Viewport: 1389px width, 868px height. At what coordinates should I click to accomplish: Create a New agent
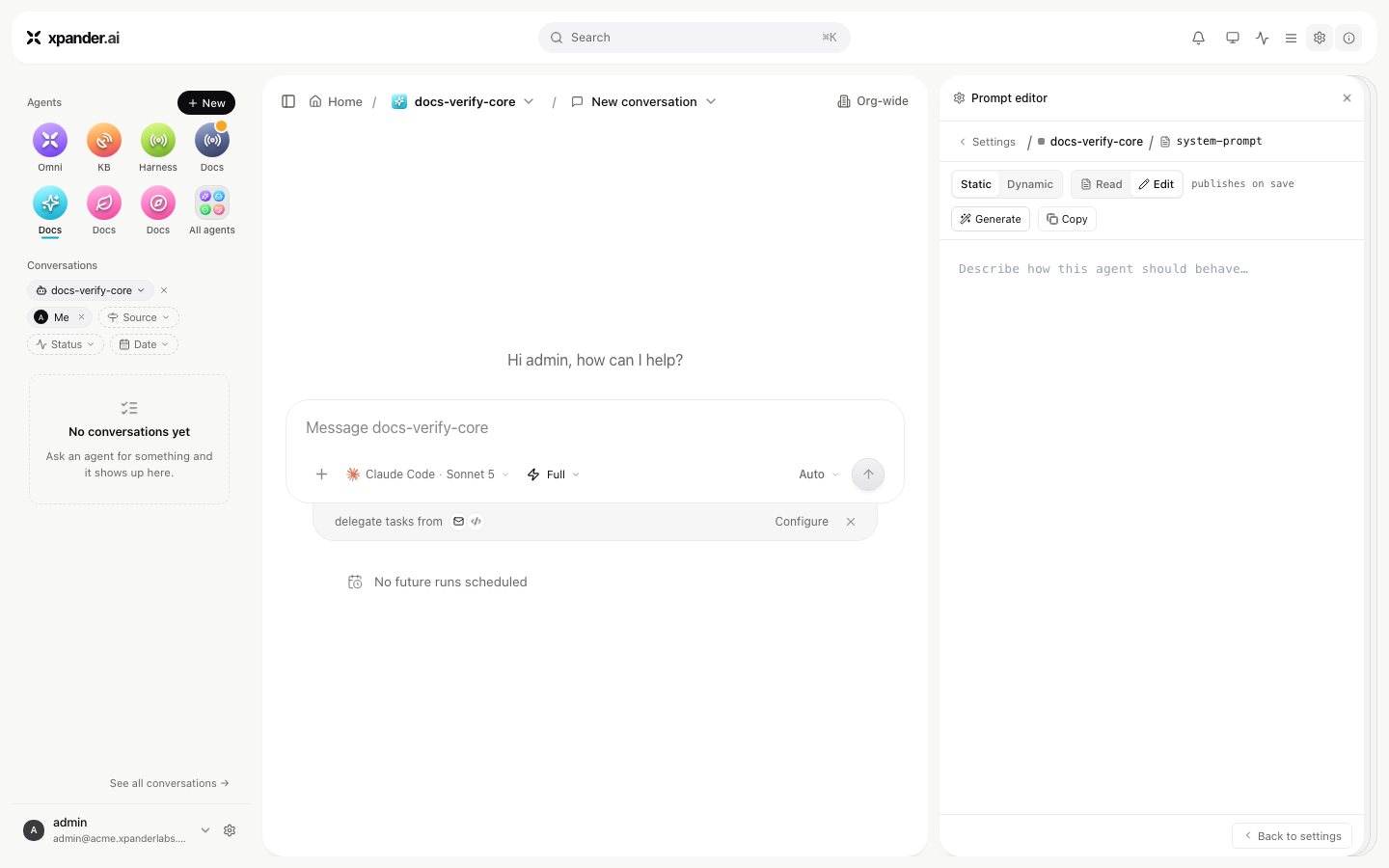(x=206, y=103)
